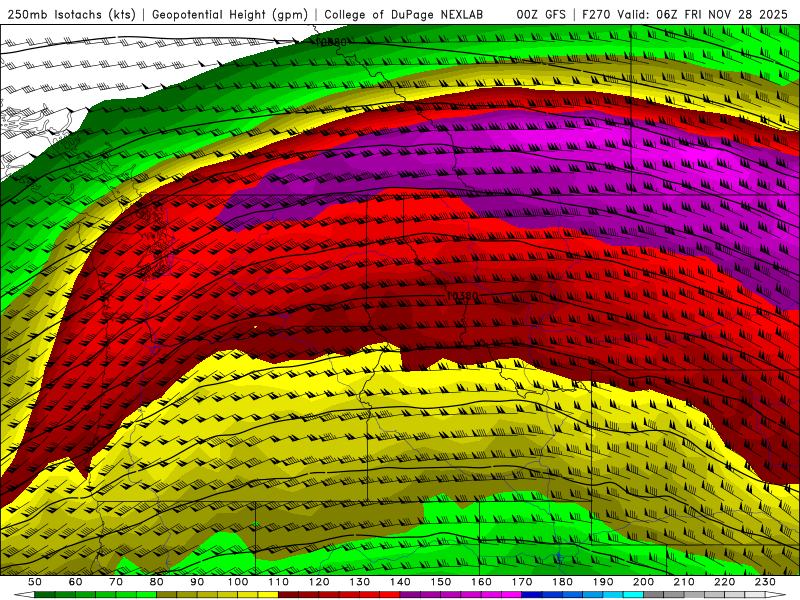The image size is (800, 600).
Task: Click the 10080 height contour label
Action: coord(331,42)
